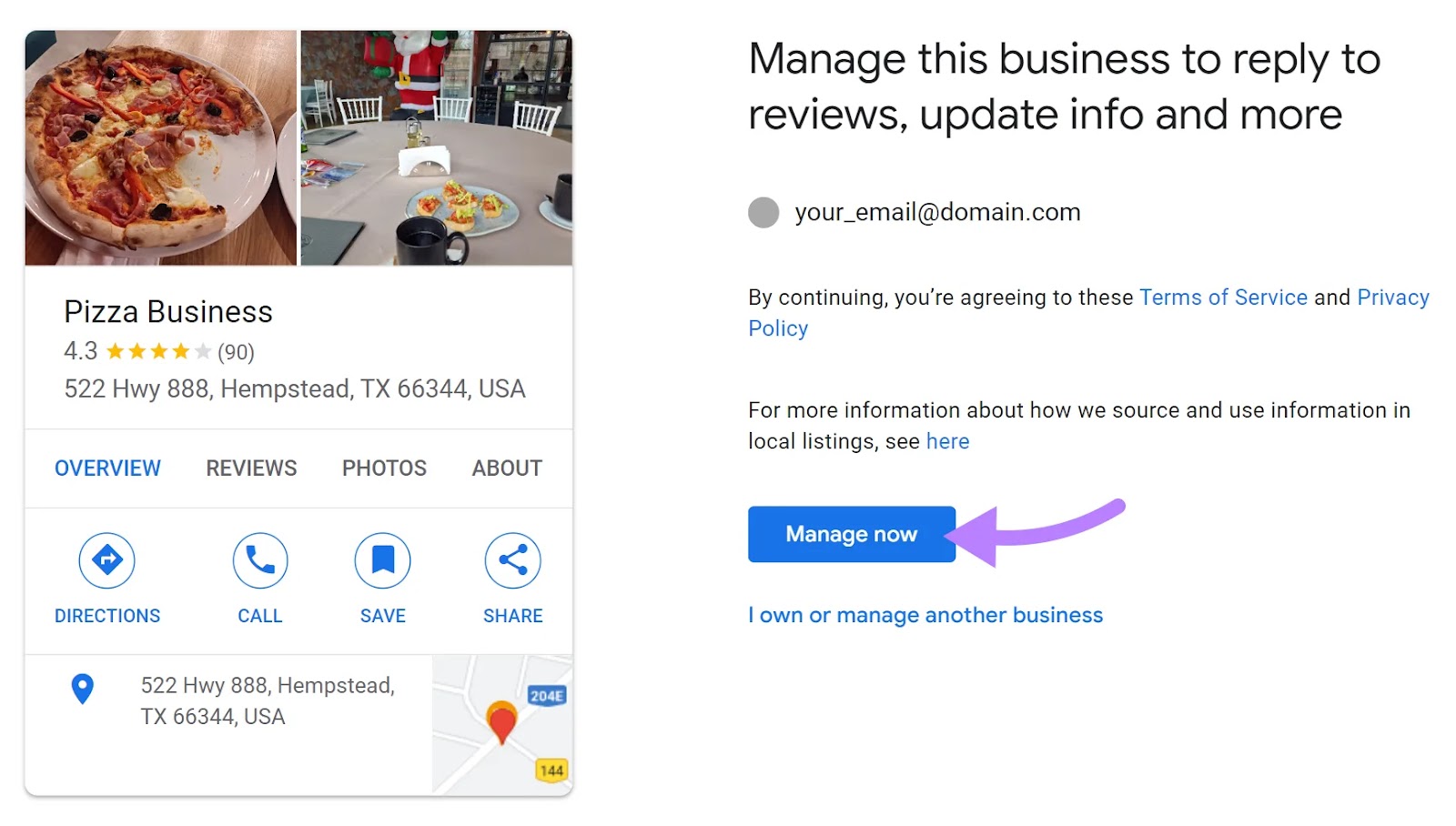The height and width of the screenshot is (826, 1456).
Task: Click I own or manage another business
Action: tap(925, 615)
